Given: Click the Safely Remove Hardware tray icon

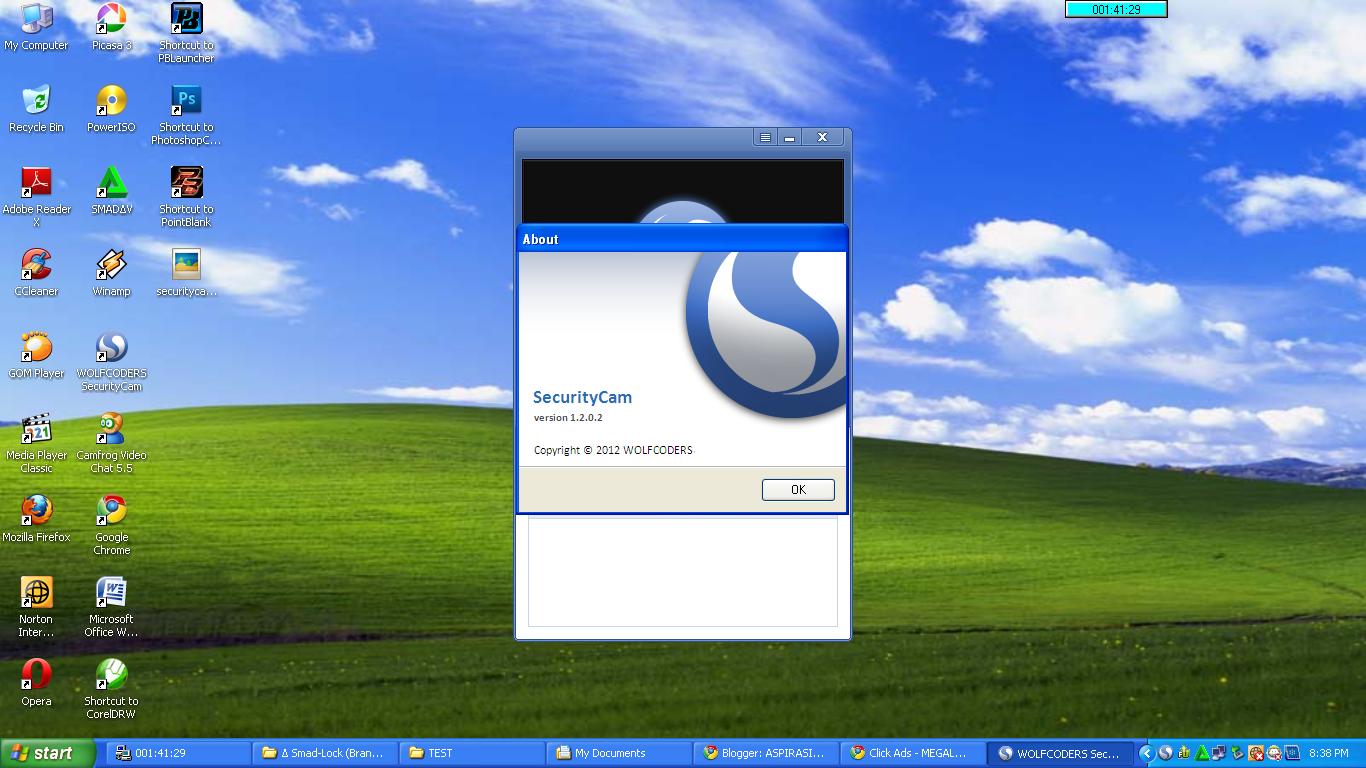Looking at the screenshot, I should pos(1238,753).
